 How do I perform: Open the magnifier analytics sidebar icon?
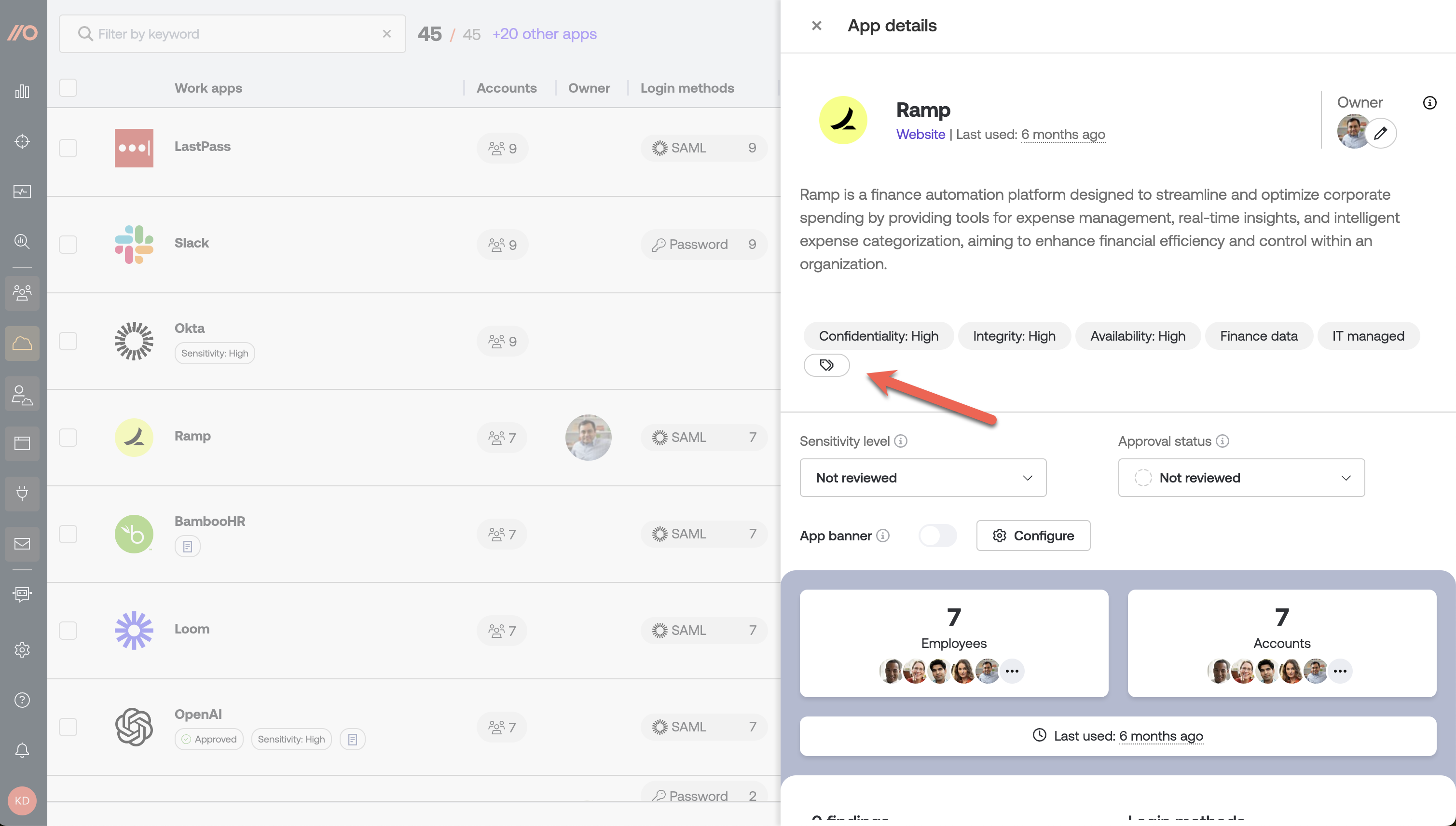(x=22, y=242)
